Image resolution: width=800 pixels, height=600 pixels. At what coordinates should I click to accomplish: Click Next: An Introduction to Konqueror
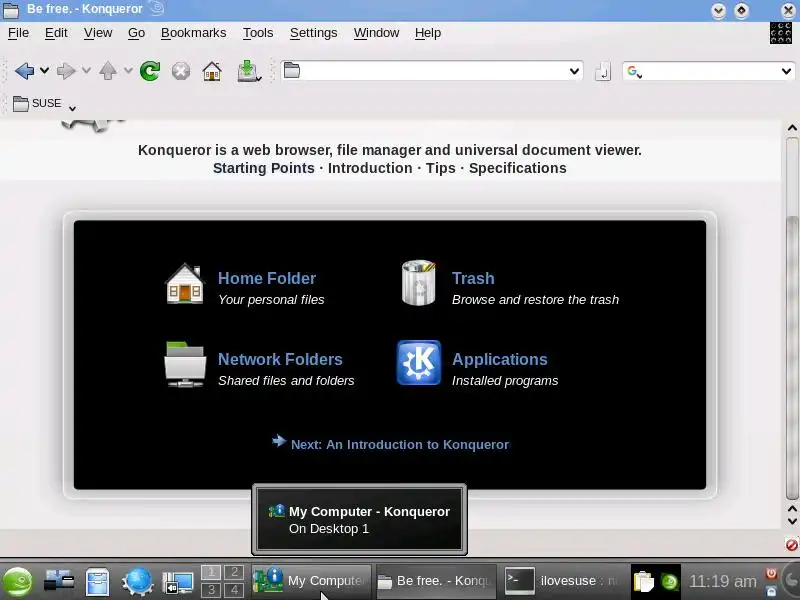click(399, 444)
